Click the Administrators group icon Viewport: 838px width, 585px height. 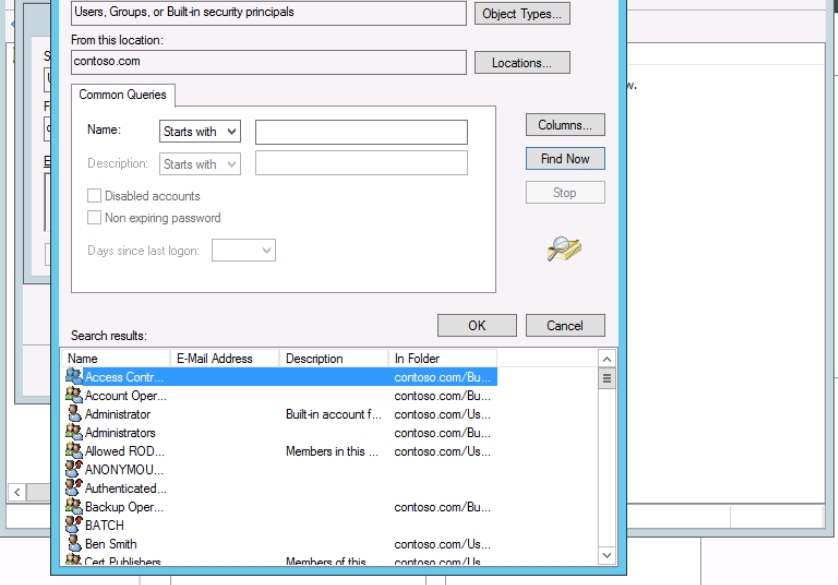[74, 433]
